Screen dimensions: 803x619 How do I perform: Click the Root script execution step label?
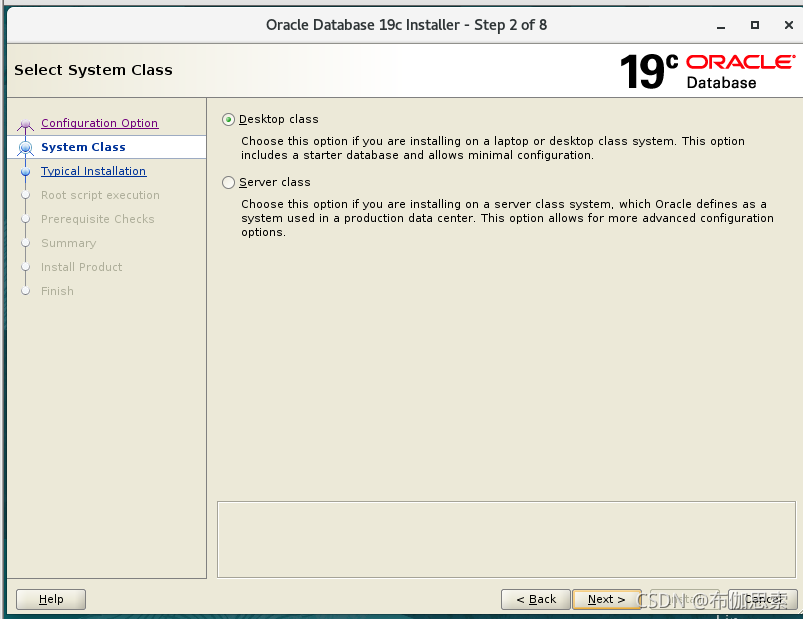[100, 195]
